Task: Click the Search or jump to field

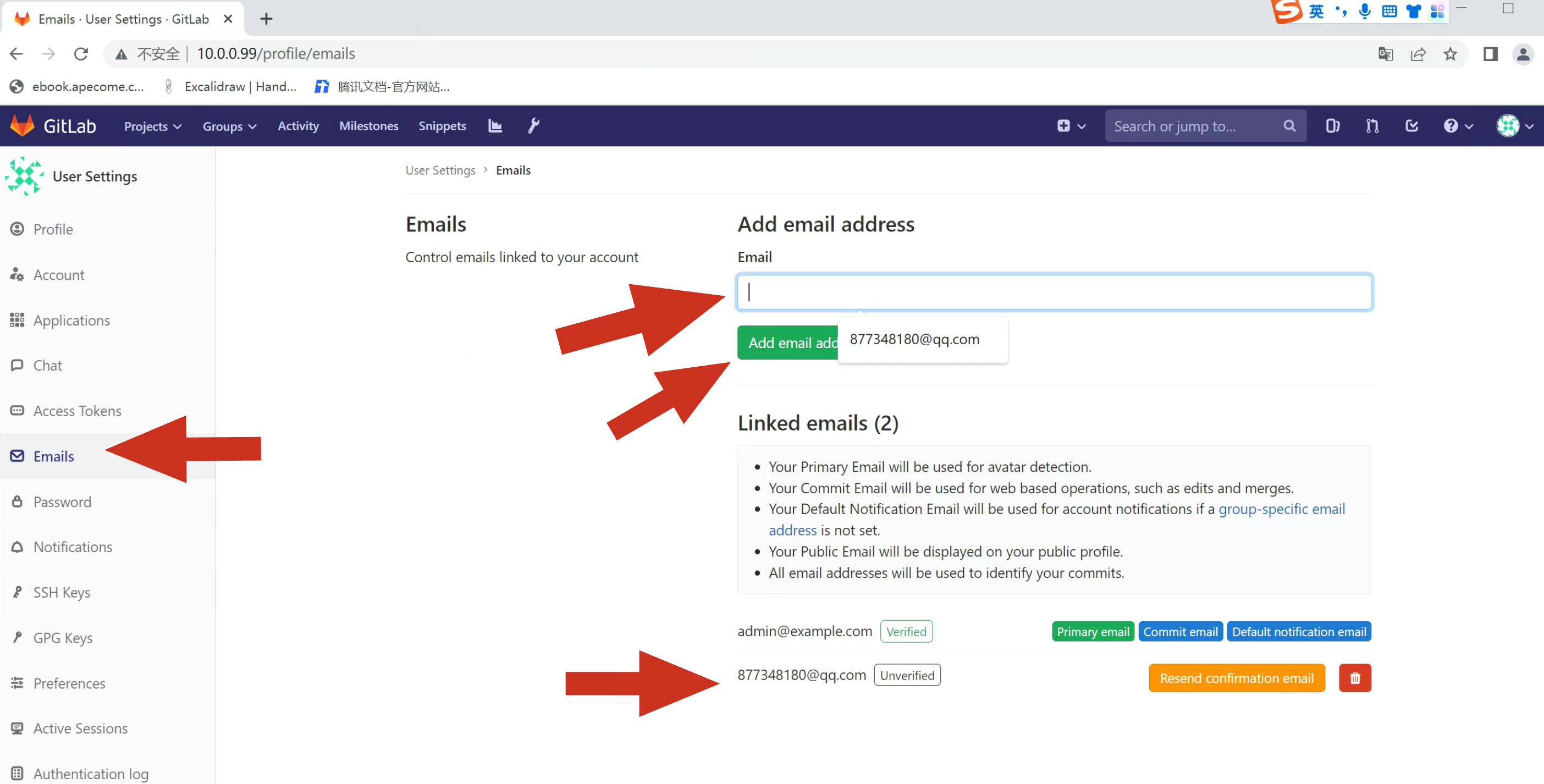Action: click(x=1193, y=126)
